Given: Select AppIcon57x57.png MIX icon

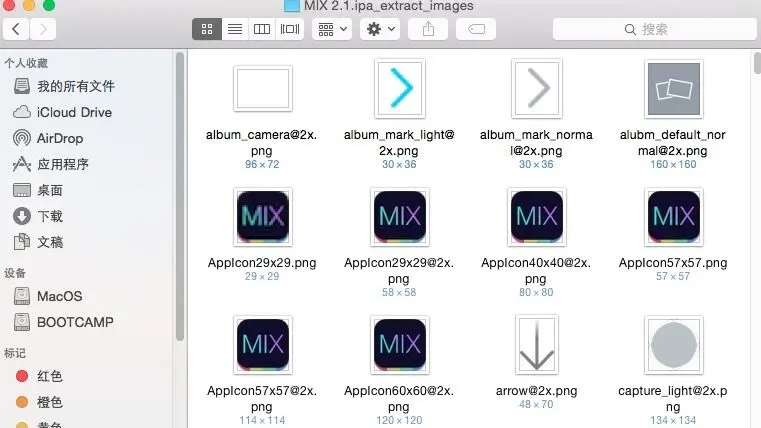Looking at the screenshot, I should pyautogui.click(x=674, y=216).
